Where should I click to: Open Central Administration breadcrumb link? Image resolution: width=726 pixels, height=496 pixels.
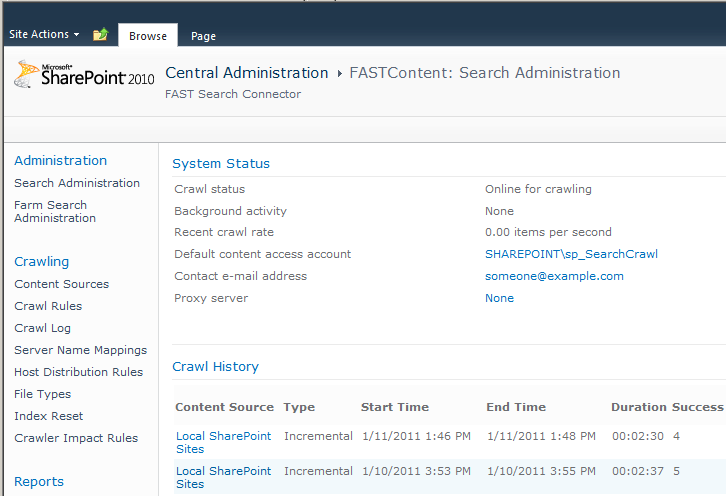tap(246, 73)
